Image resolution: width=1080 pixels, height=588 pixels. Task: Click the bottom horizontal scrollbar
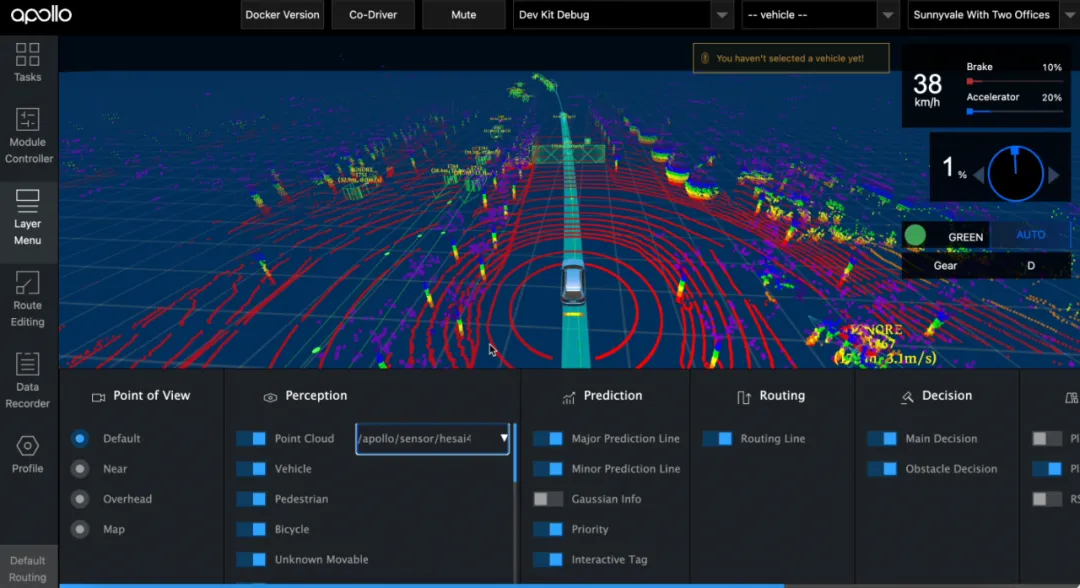pos(422,586)
